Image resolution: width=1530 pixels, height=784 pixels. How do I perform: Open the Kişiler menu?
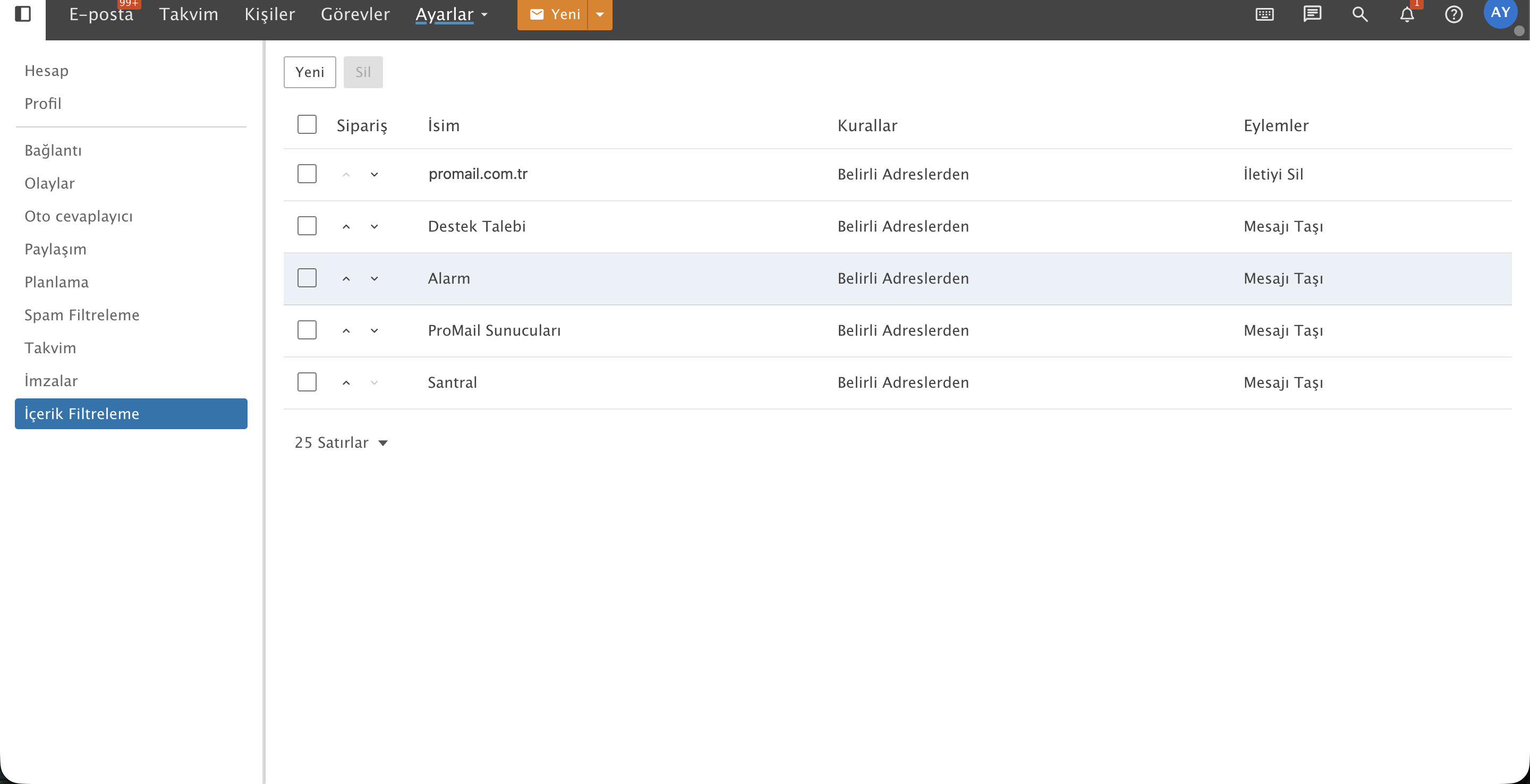pos(270,14)
